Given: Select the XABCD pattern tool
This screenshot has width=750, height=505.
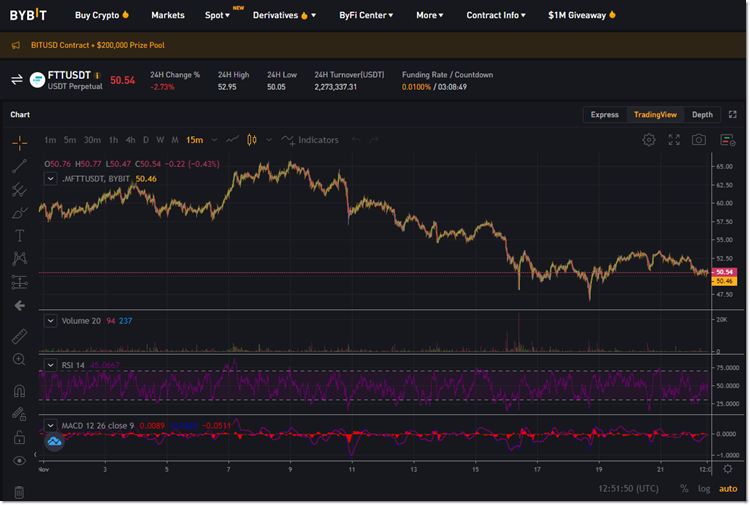Looking at the screenshot, I should [20, 259].
